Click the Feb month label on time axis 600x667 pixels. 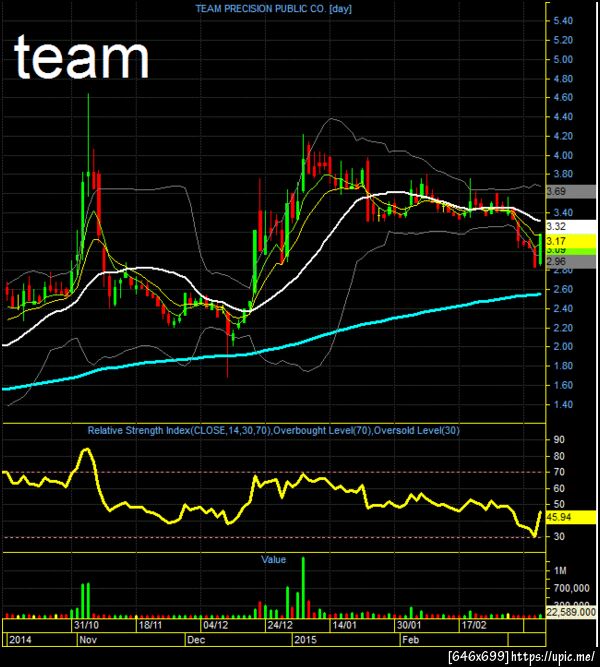tap(411, 640)
